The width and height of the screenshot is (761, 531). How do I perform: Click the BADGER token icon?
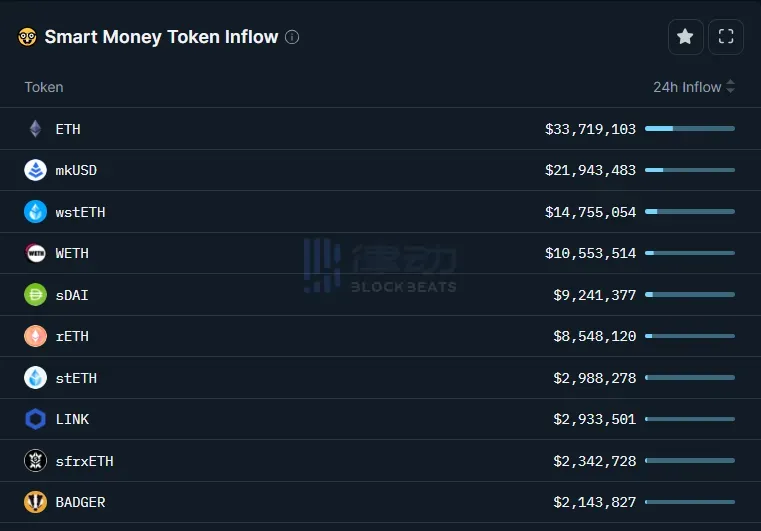pos(35,502)
